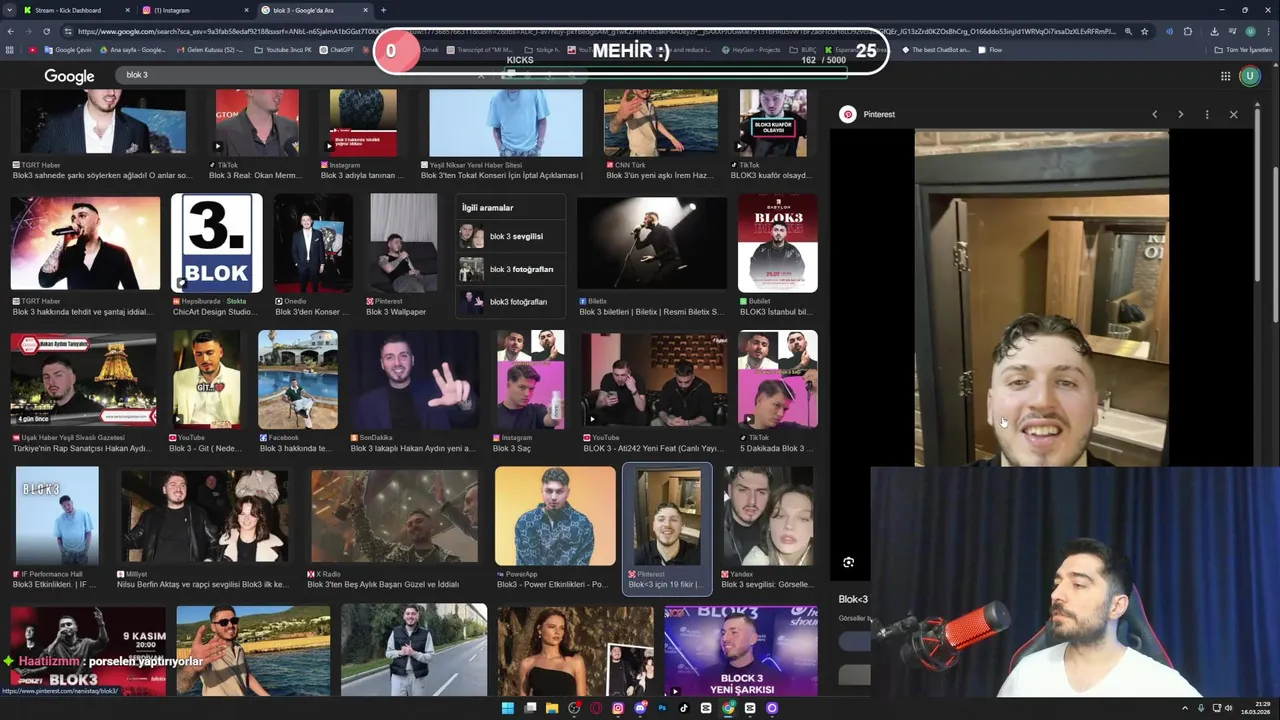Open ChatGPT bookmark
Screen dimensions: 1280x720
pyautogui.click(x=336, y=49)
